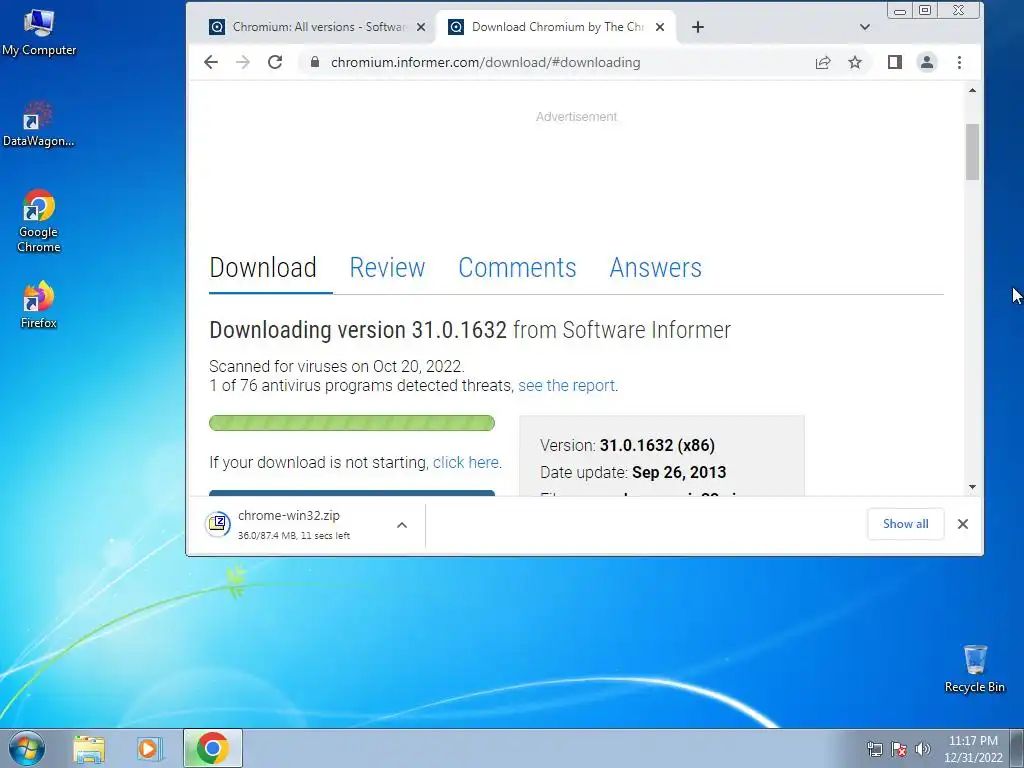Minimize the Chrome window

coord(900,10)
